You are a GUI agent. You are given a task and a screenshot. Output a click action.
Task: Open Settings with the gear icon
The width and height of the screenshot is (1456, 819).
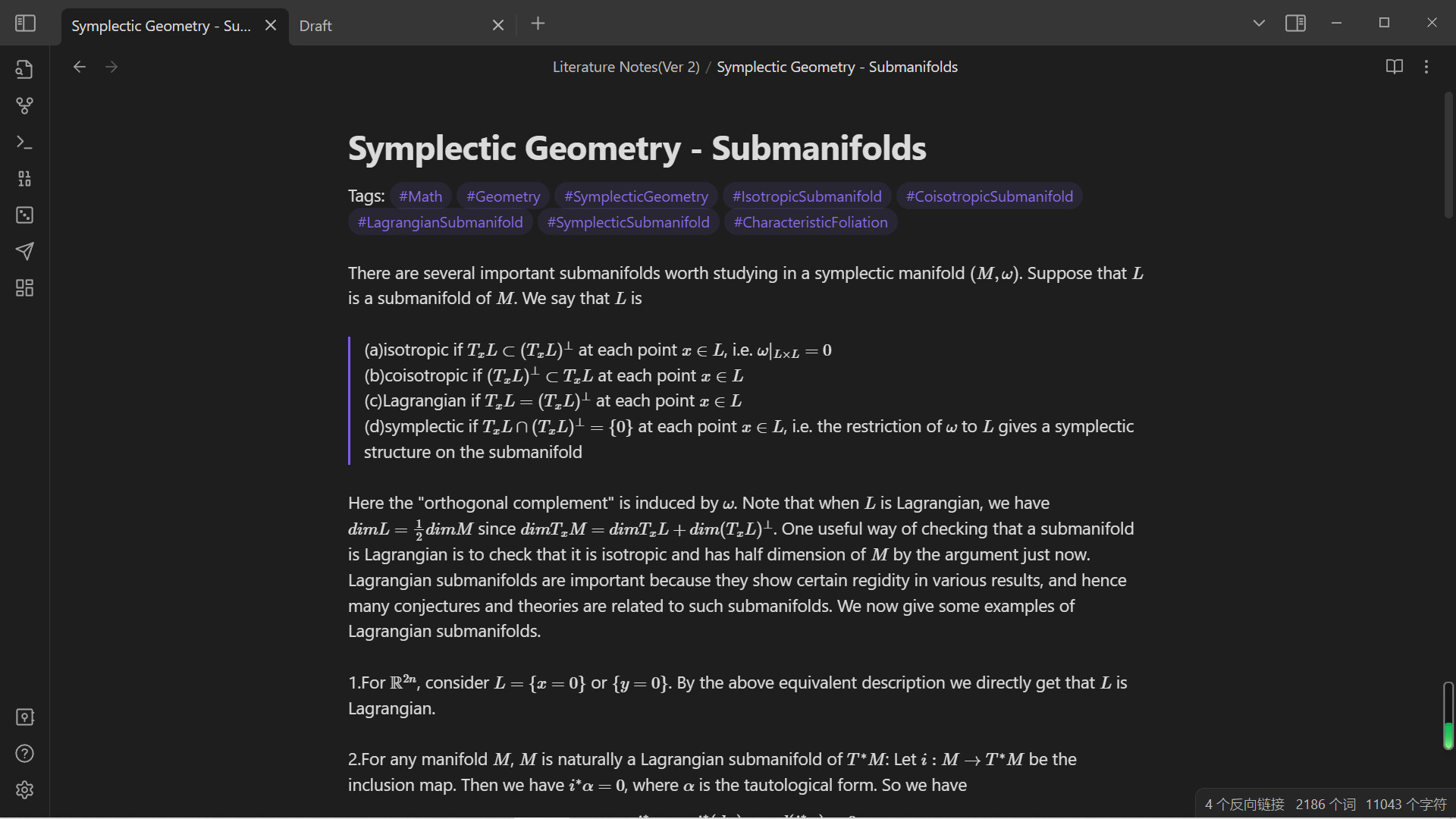(x=25, y=789)
